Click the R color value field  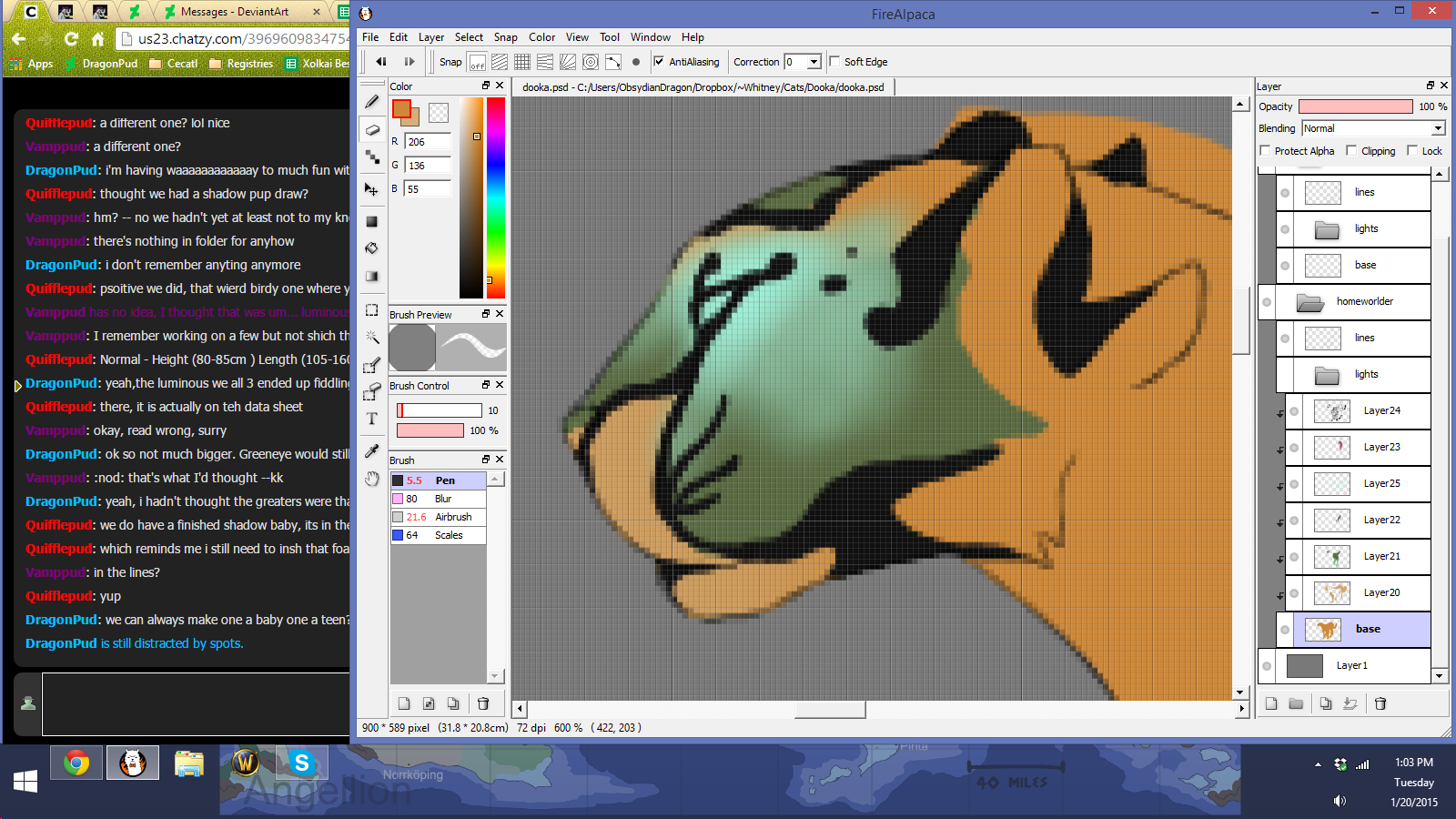(x=428, y=141)
